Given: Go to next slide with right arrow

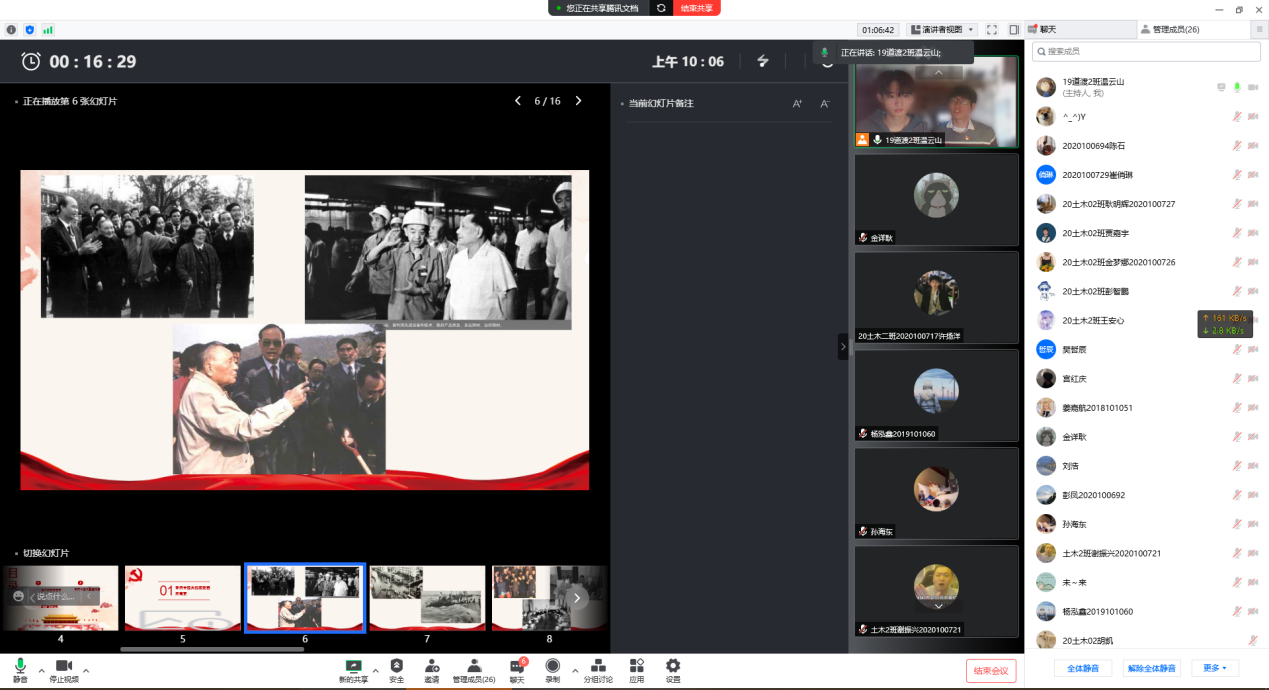Looking at the screenshot, I should [578, 101].
